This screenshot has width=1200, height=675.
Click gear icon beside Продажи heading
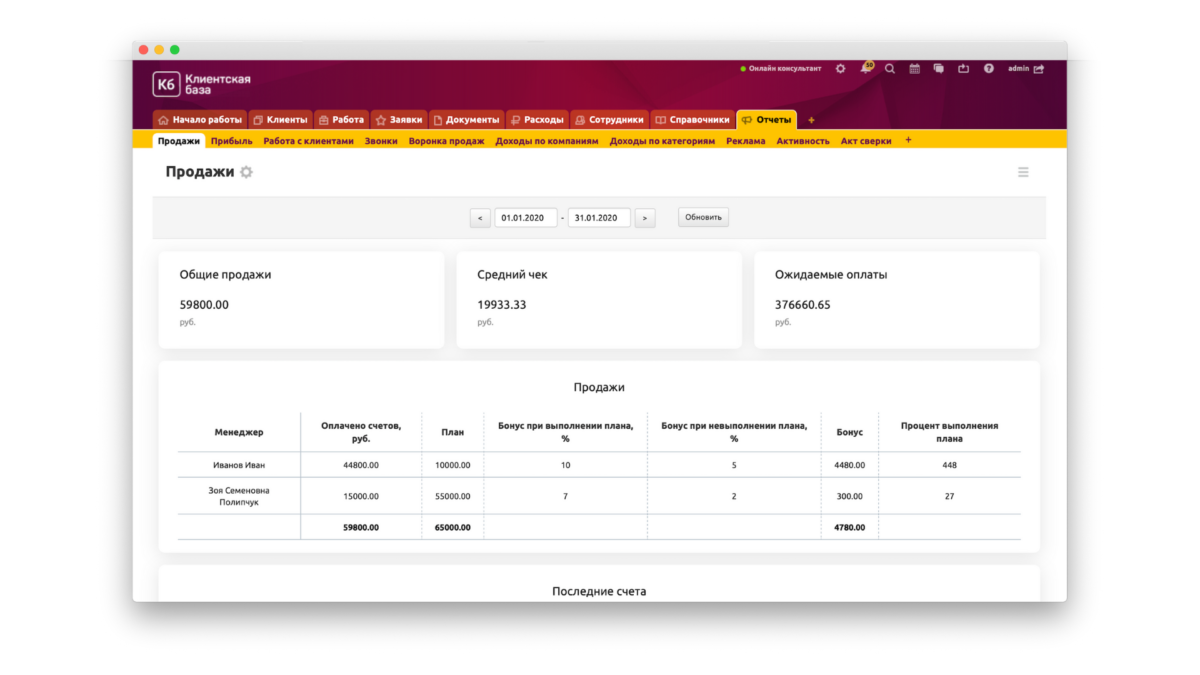[246, 172]
